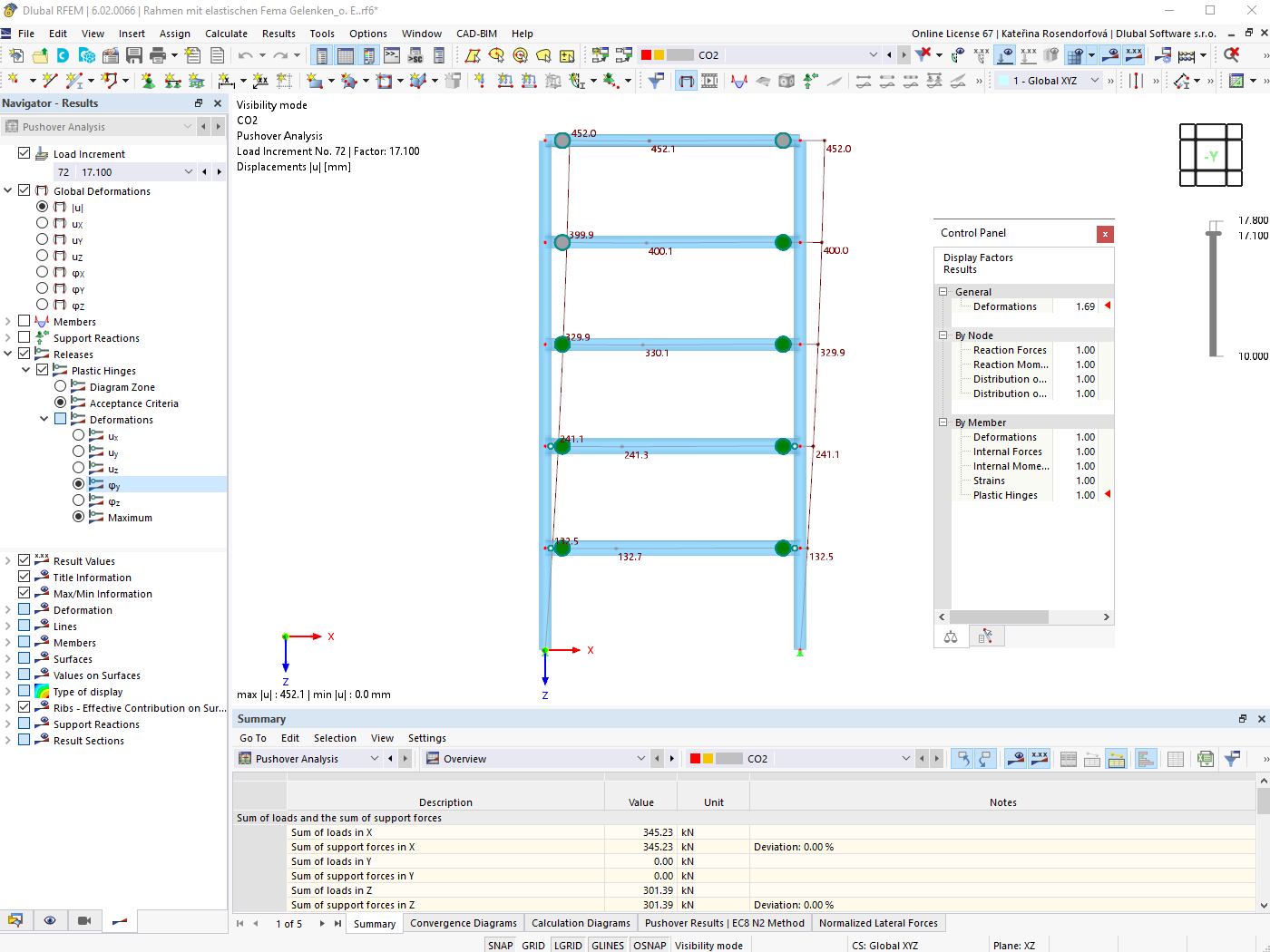
Task: Uncheck the Title Information checkbox
Action: click(x=24, y=577)
